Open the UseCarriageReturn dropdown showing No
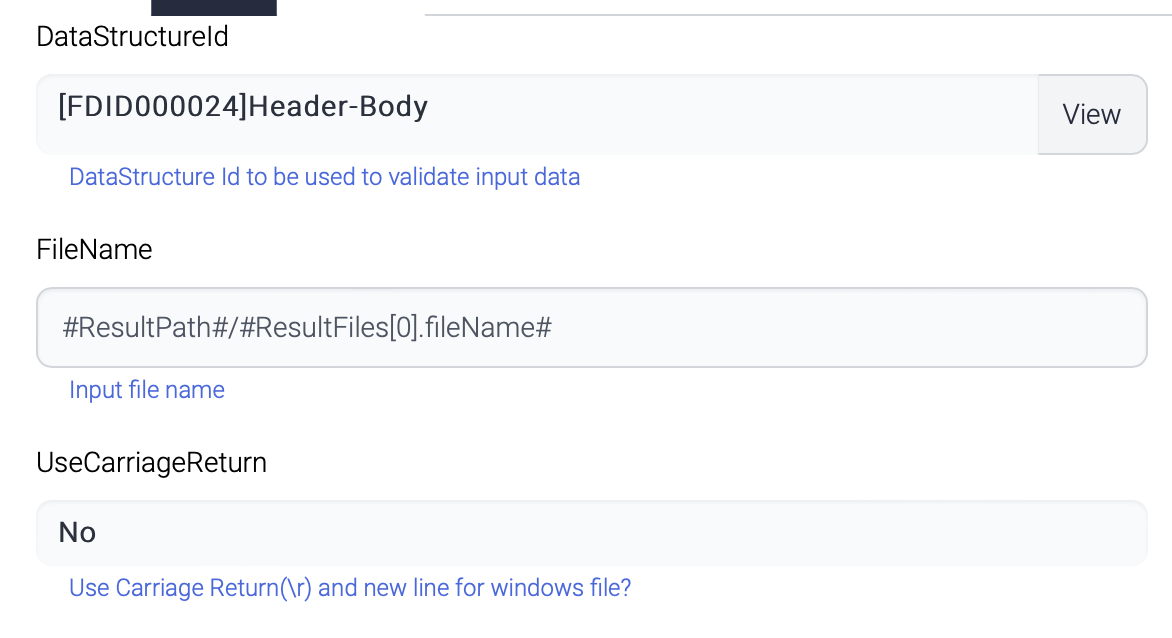This screenshot has height=638, width=1172. [x=590, y=532]
